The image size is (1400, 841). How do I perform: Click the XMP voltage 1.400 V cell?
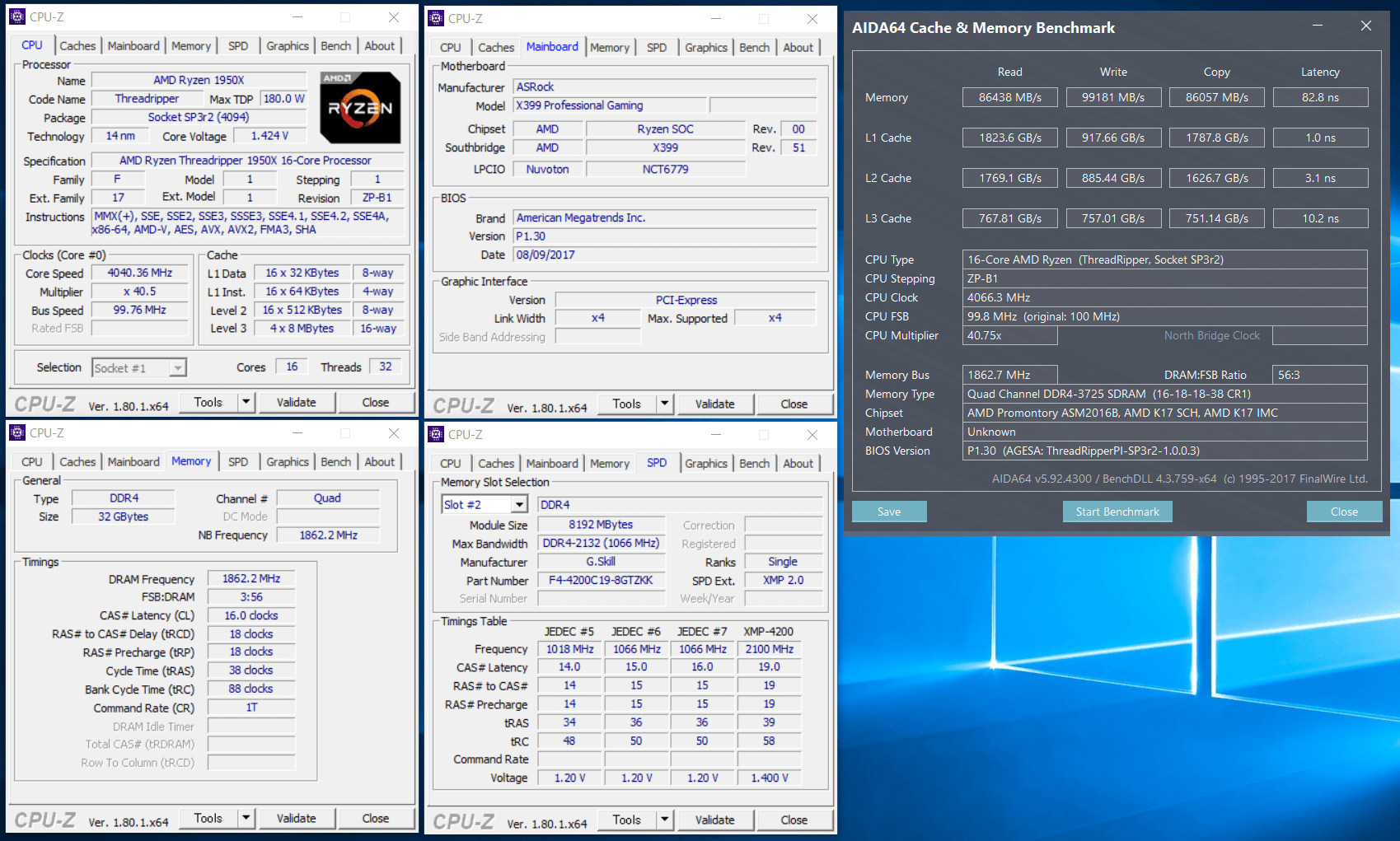pyautogui.click(x=769, y=778)
